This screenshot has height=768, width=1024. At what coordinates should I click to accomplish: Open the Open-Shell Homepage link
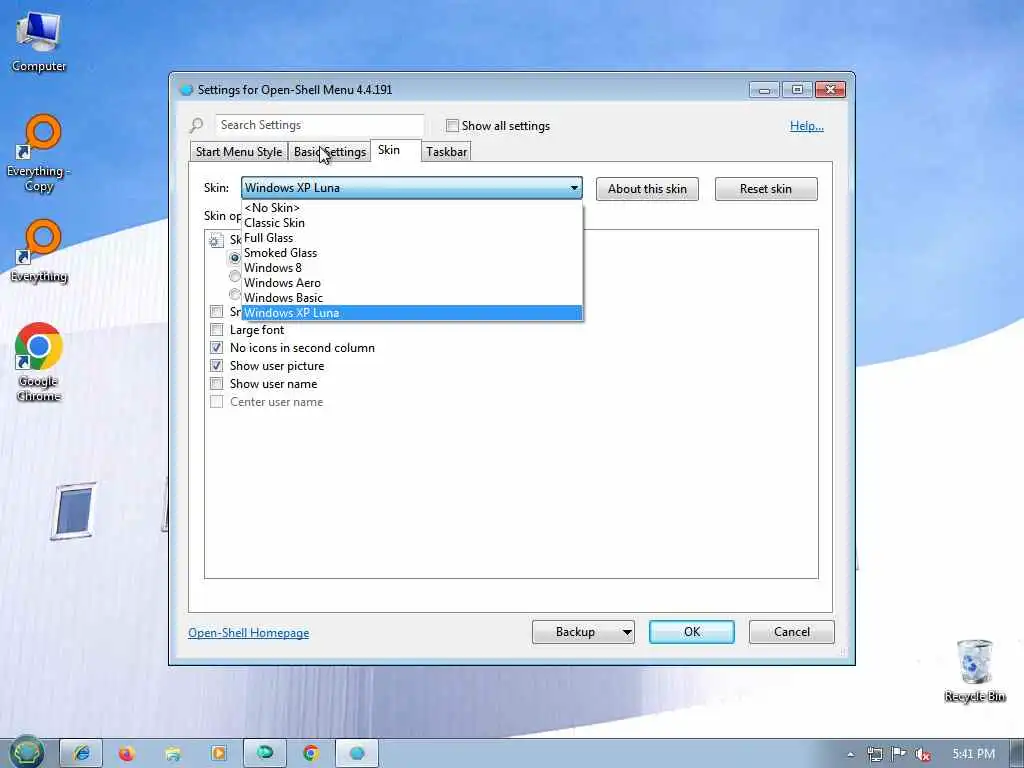click(x=248, y=633)
